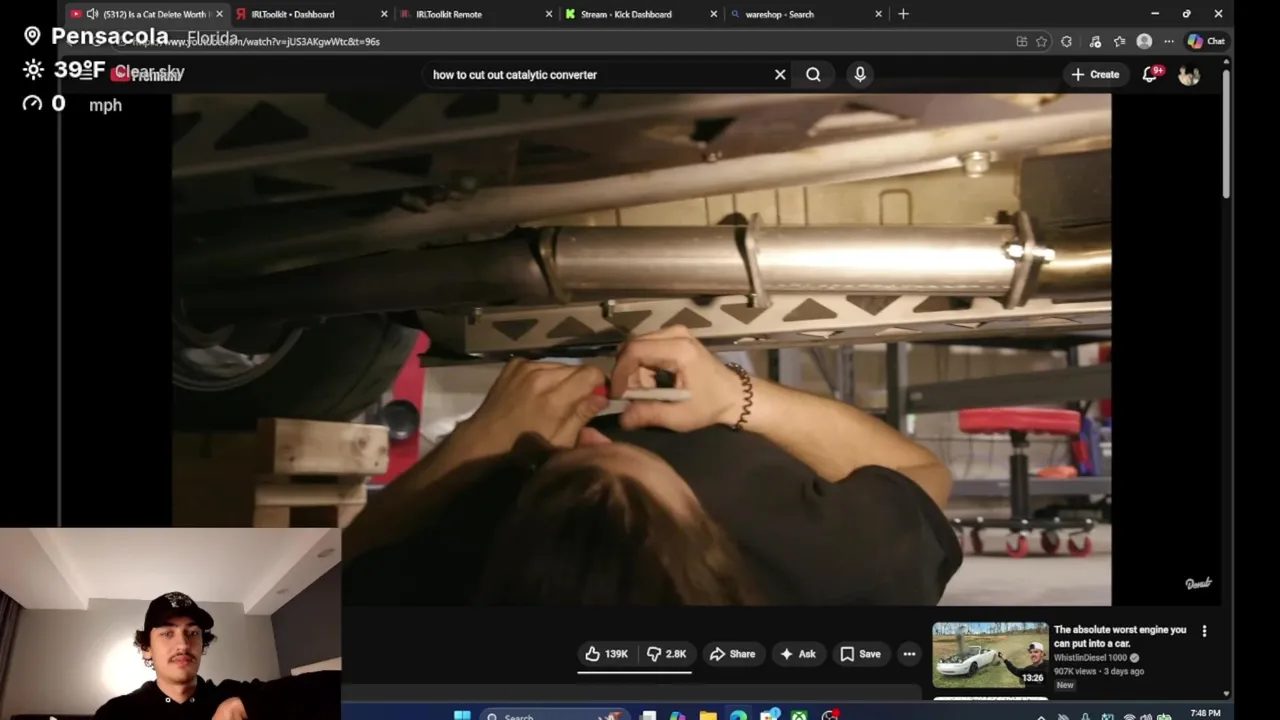1280x720 pixels.
Task: Click the scrollbar up arrow
Action: (x=1226, y=63)
